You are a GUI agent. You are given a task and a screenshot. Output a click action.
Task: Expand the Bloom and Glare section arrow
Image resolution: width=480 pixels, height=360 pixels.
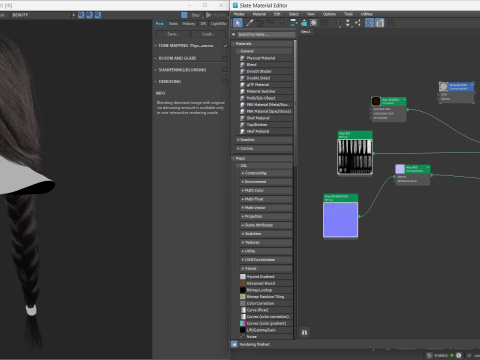point(155,58)
